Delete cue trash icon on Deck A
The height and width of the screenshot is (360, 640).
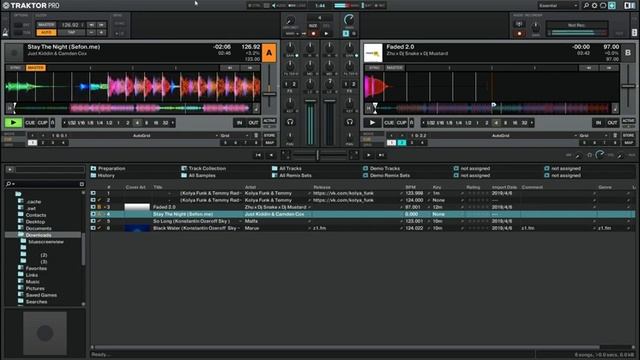click(256, 136)
